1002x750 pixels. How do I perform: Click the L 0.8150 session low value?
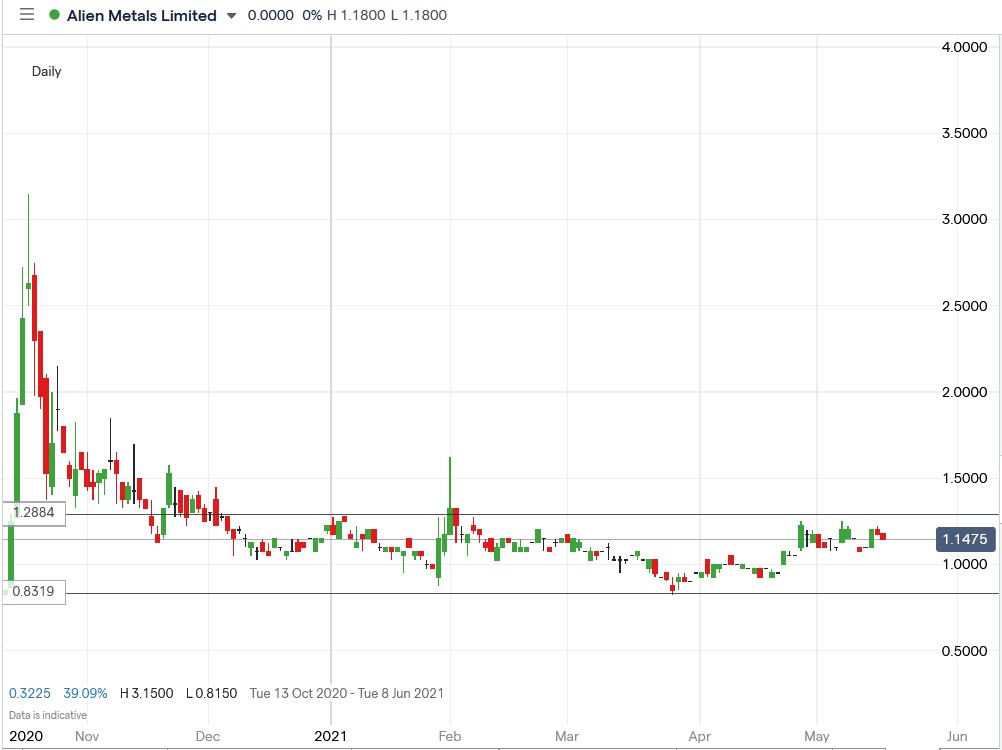(210, 692)
